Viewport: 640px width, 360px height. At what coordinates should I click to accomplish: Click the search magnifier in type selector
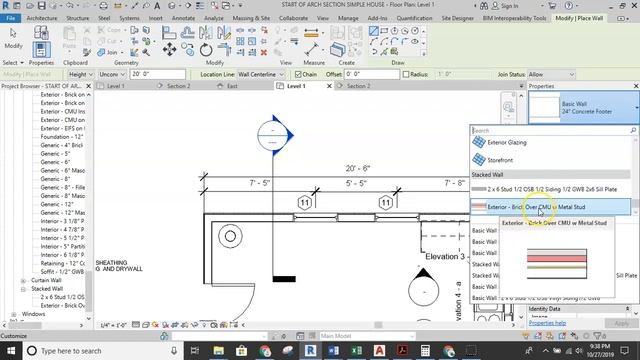pyautogui.click(x=633, y=130)
